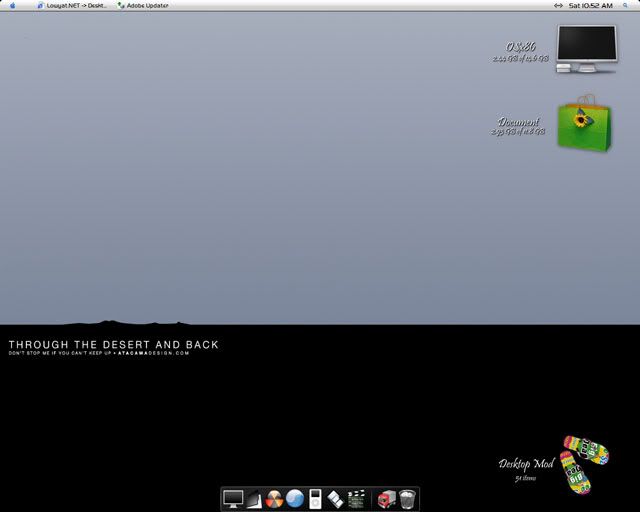Viewport: 640px width, 512px height.
Task: Open the Apple menu
Action: pos(12,5)
